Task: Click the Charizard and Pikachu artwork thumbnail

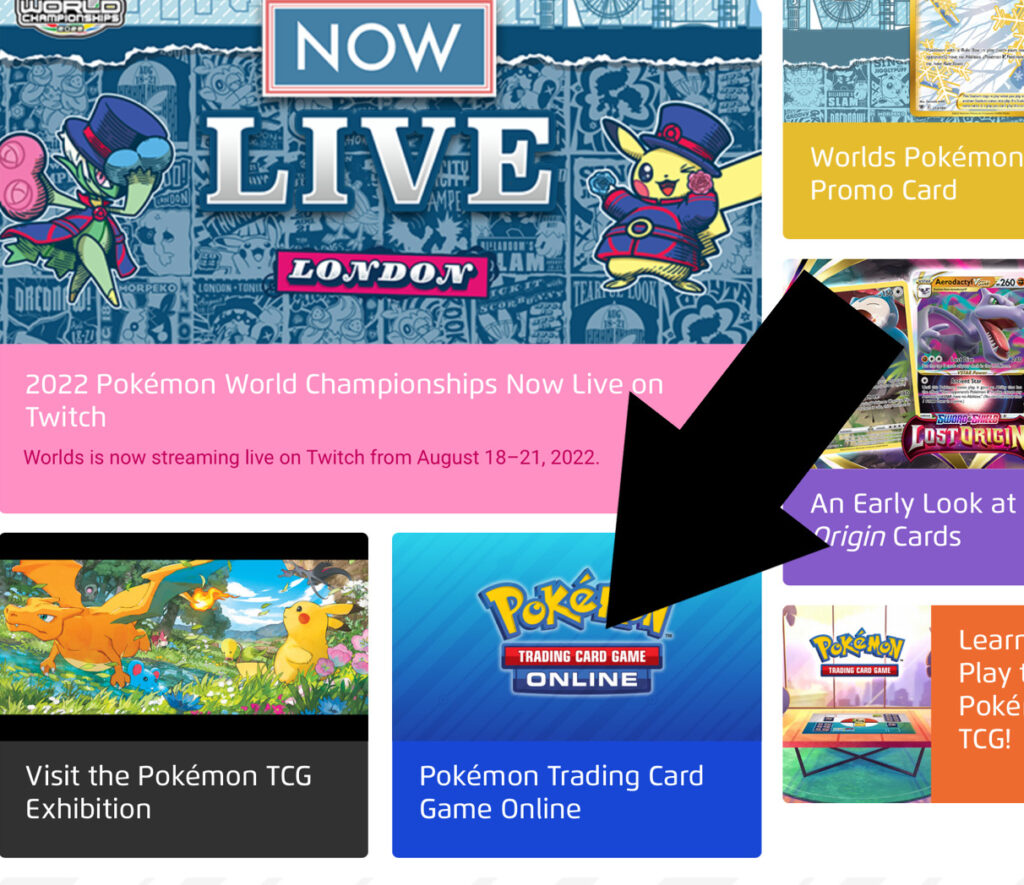Action: (184, 637)
